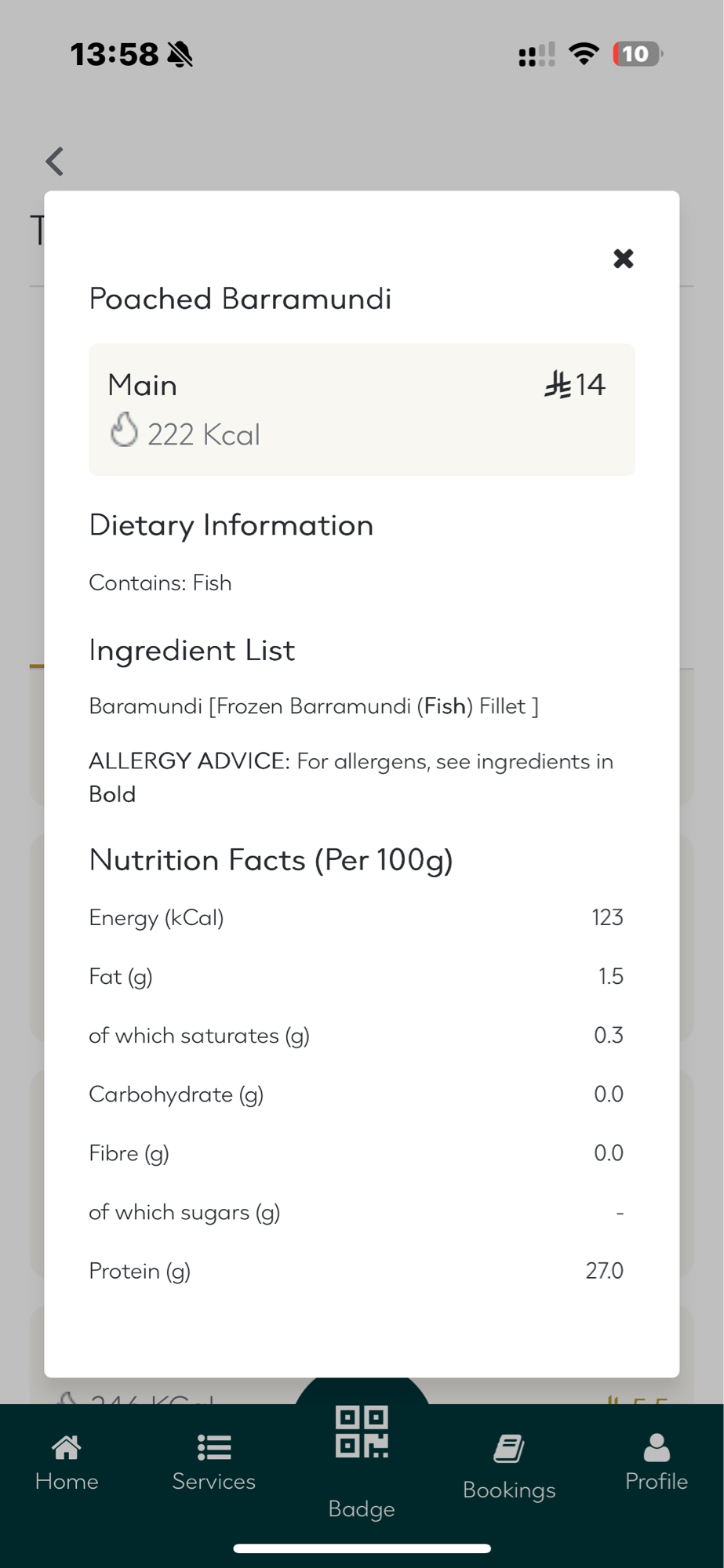The width and height of the screenshot is (724, 1568).
Task: Tap the iOS home indicator bar
Action: pos(362,1548)
